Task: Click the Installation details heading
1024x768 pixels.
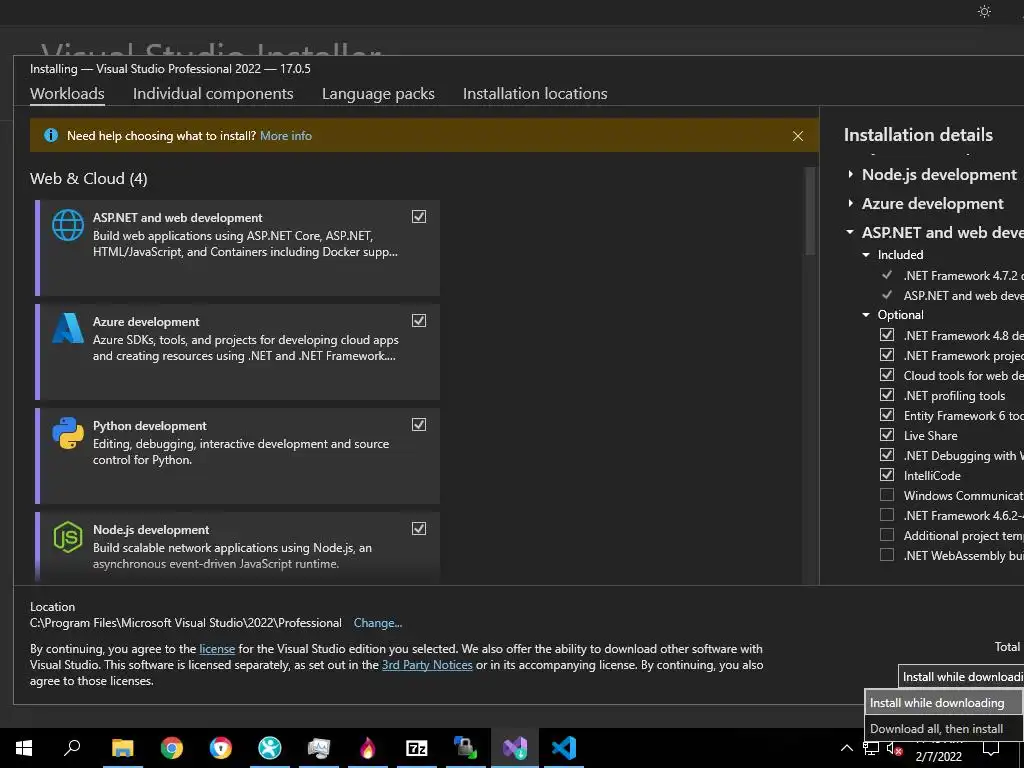Action: coord(918,135)
